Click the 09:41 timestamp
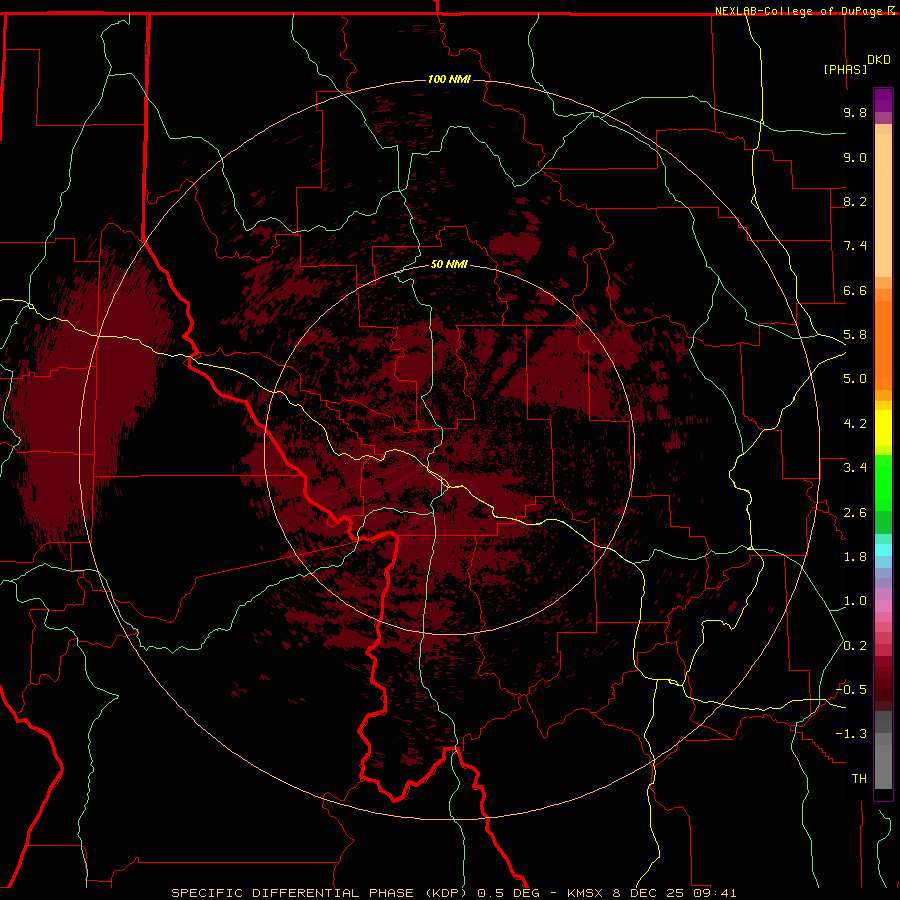 click(x=714, y=893)
